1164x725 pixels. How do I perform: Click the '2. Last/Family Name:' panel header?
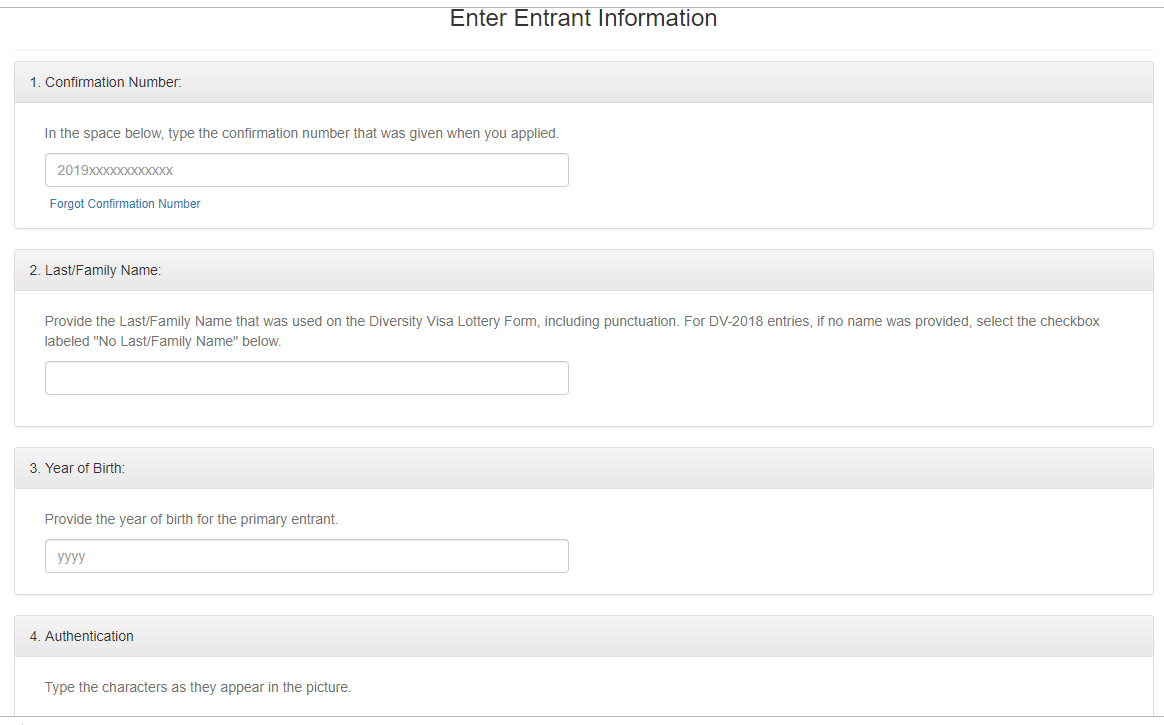click(x=95, y=270)
